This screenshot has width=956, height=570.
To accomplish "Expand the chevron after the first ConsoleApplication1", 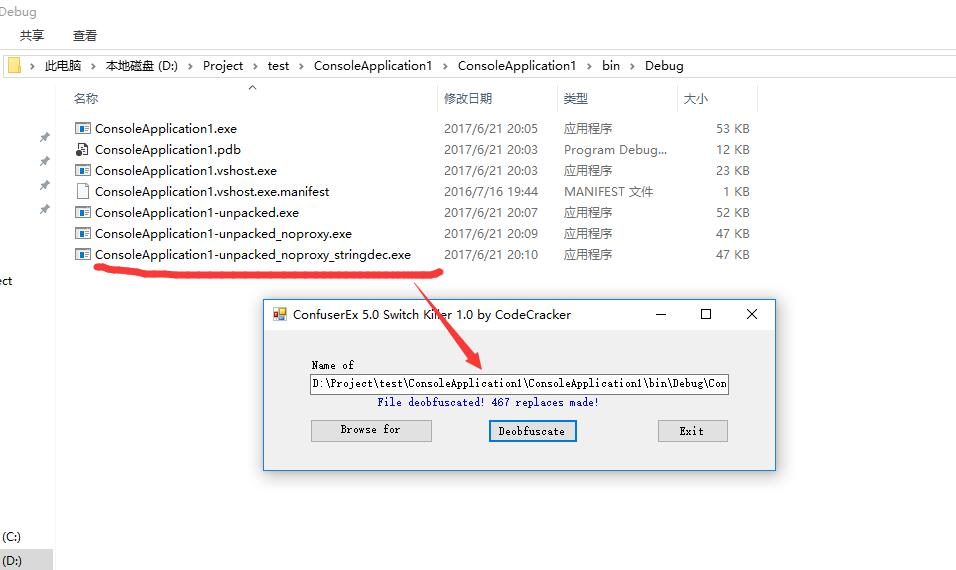I will pyautogui.click(x=445, y=66).
